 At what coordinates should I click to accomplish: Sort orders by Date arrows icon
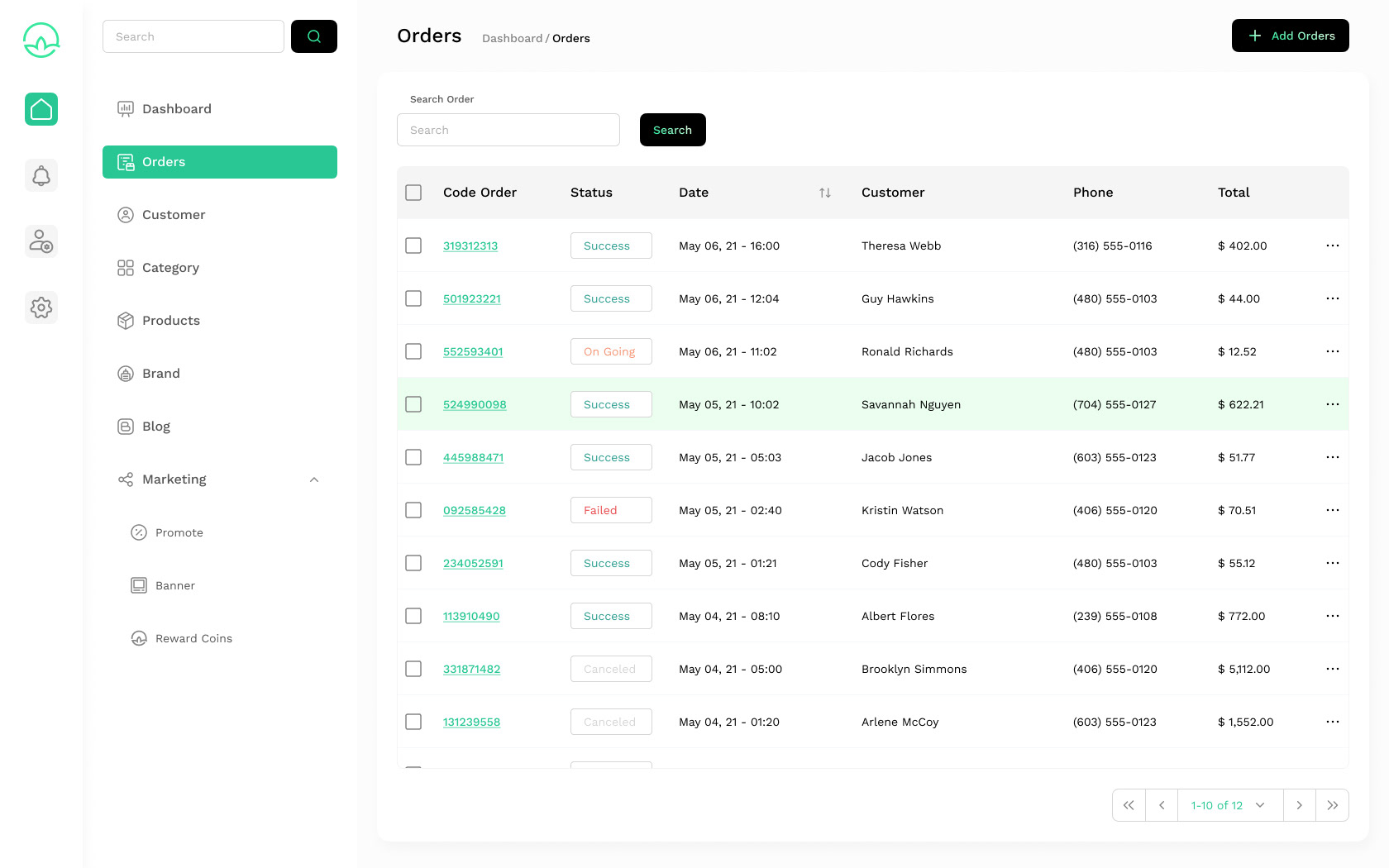pos(825,193)
